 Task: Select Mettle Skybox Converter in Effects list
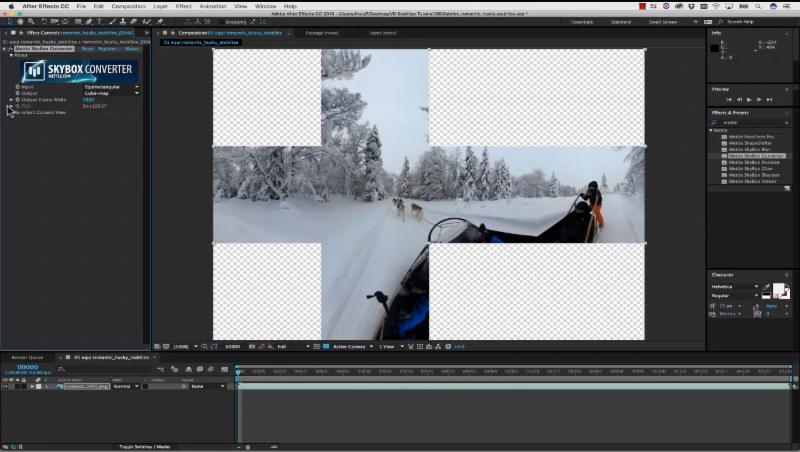[x=756, y=156]
